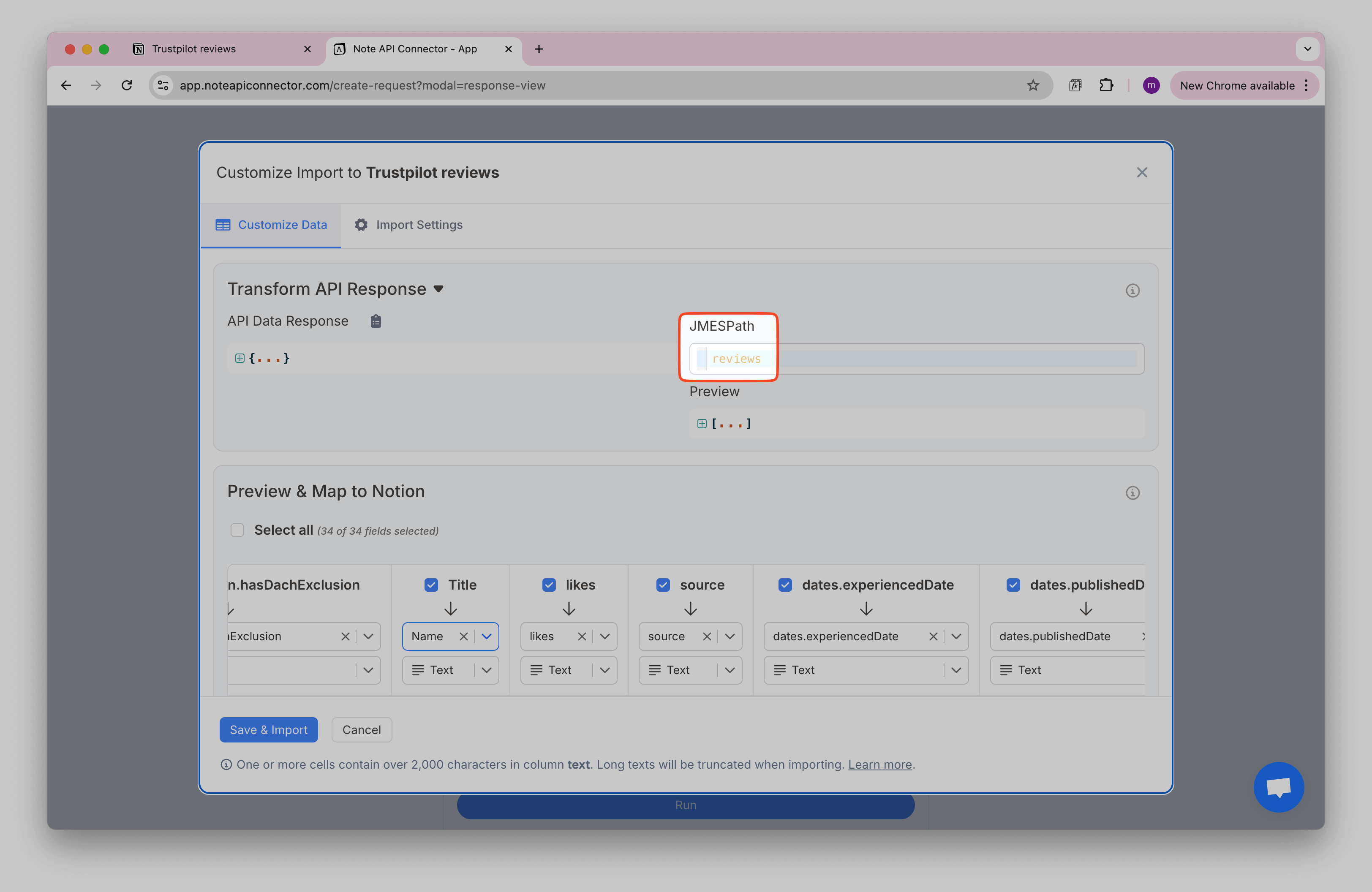Screen dimensions: 1372x892
Task: Open the tab search dropdown arrow
Action: [x=1307, y=49]
